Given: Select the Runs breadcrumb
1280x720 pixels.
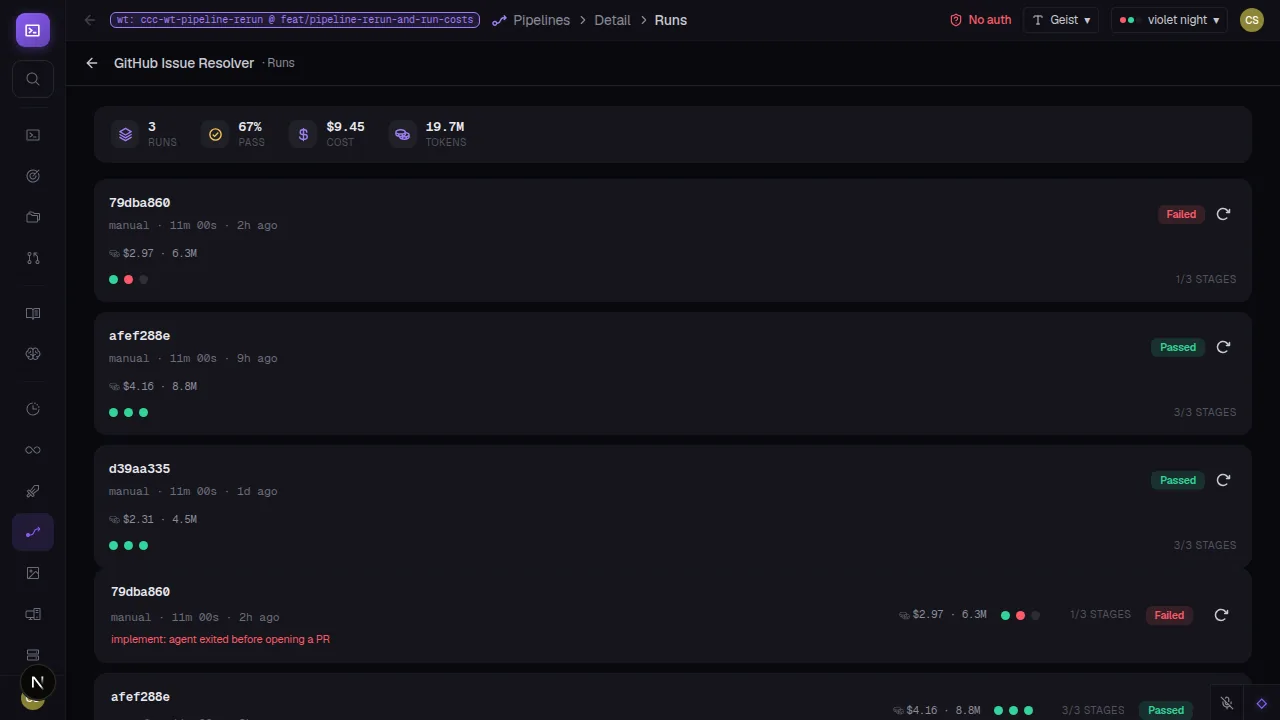Looking at the screenshot, I should pos(671,20).
